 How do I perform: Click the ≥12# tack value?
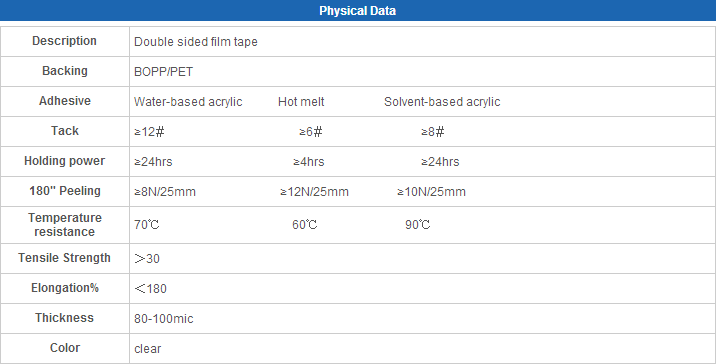149,132
